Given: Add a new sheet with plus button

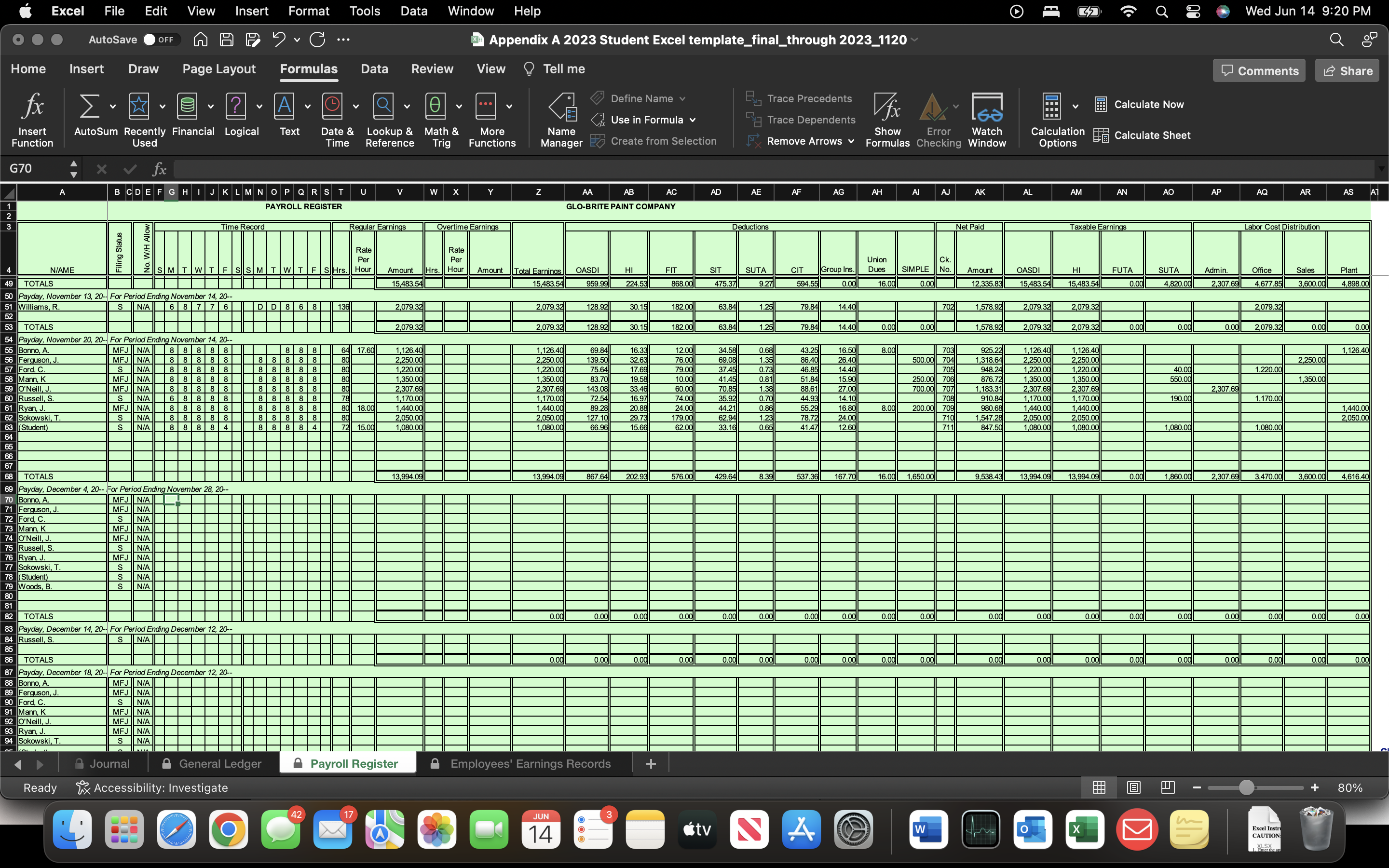Looking at the screenshot, I should (651, 763).
